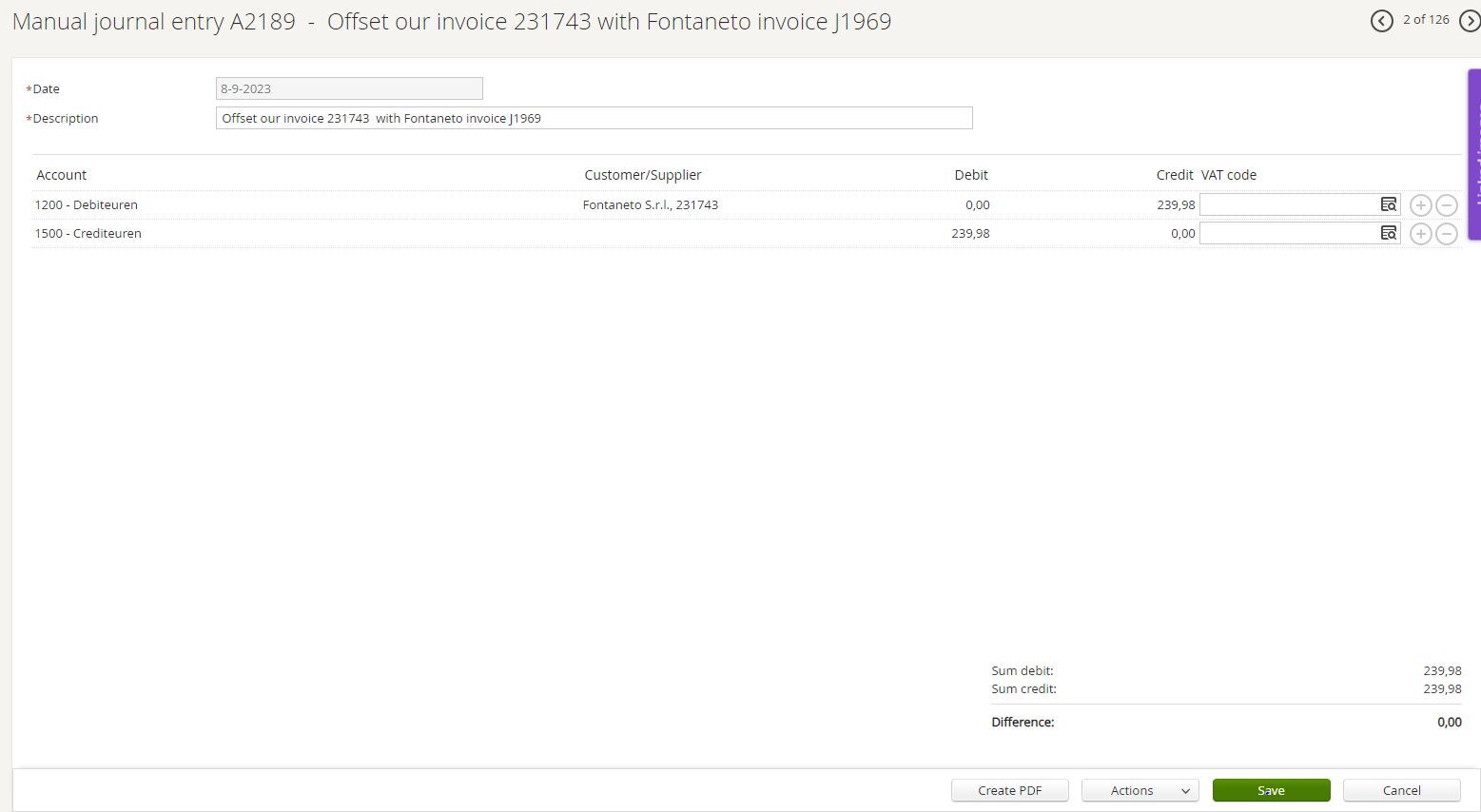Image resolution: width=1481 pixels, height=812 pixels.
Task: Click the Date field showing 8-9-2023
Action: 348,88
